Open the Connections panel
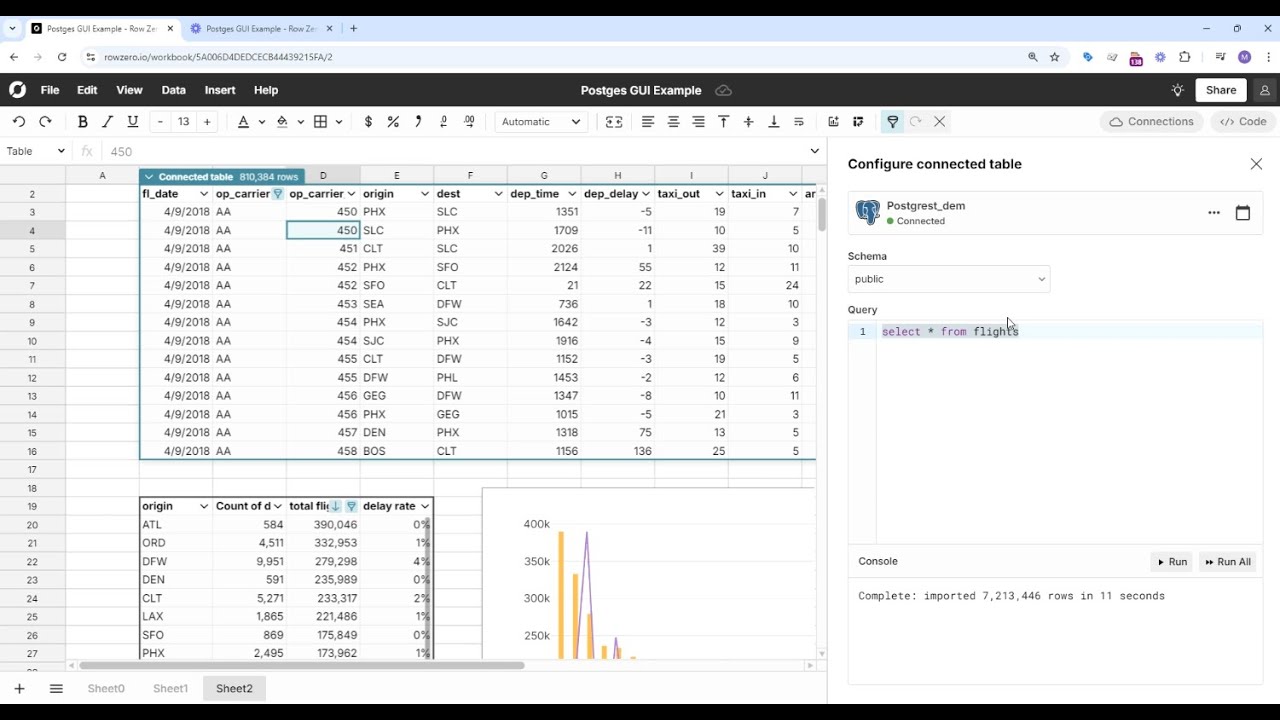Image resolution: width=1280 pixels, height=720 pixels. click(1151, 122)
